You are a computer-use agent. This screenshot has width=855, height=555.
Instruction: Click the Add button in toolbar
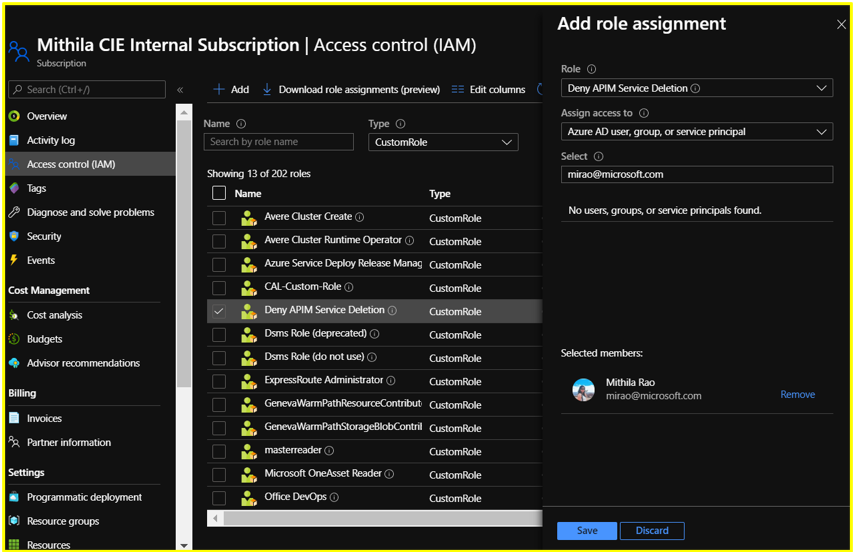coord(231,89)
